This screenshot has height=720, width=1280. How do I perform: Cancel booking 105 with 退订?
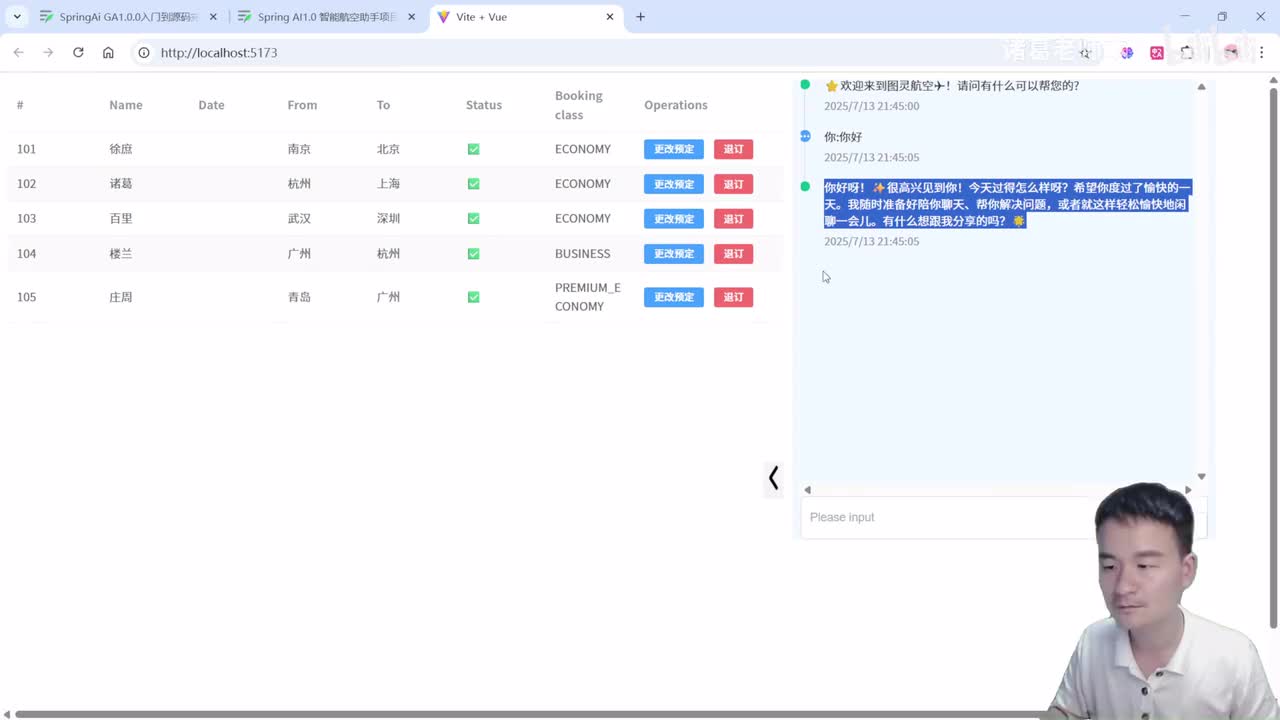pos(733,297)
